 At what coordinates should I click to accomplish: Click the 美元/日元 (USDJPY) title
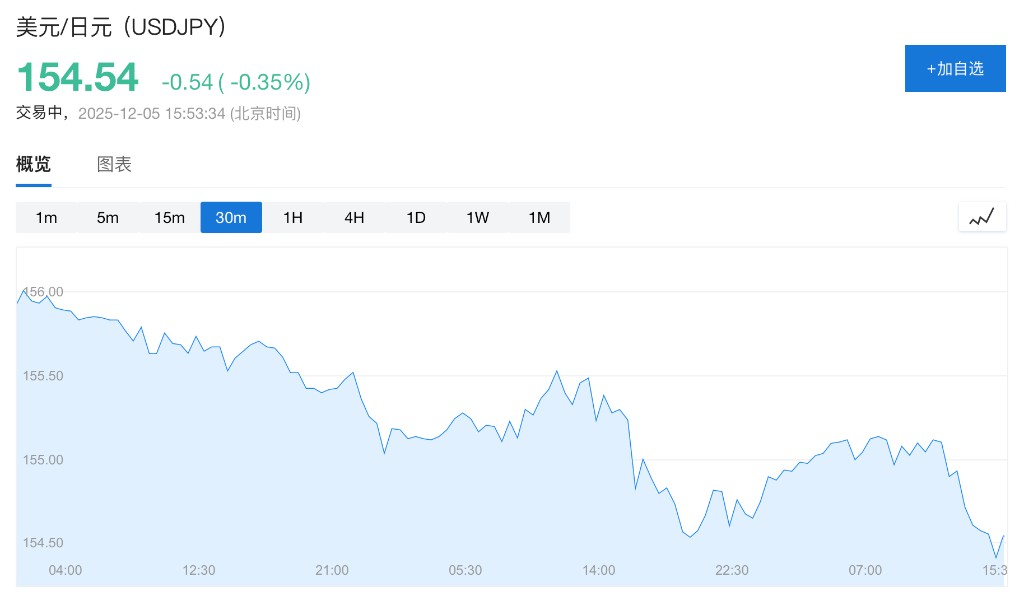(121, 27)
